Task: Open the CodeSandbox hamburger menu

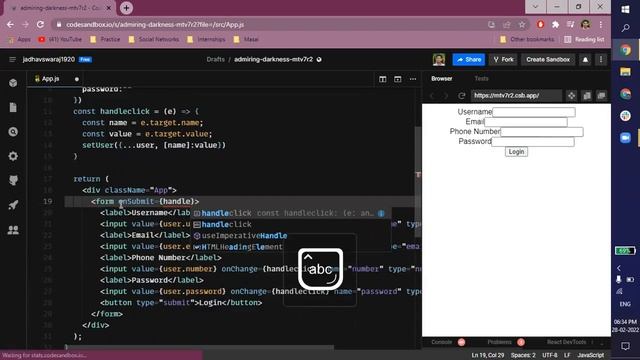Action: pos(12,60)
